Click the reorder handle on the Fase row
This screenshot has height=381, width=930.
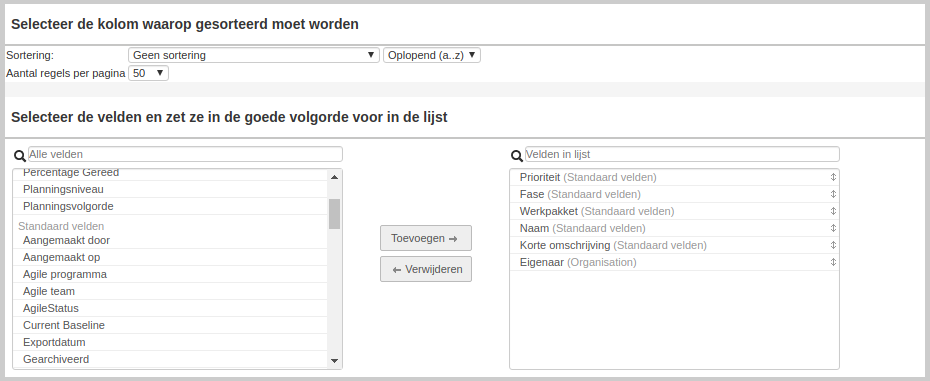pos(833,194)
